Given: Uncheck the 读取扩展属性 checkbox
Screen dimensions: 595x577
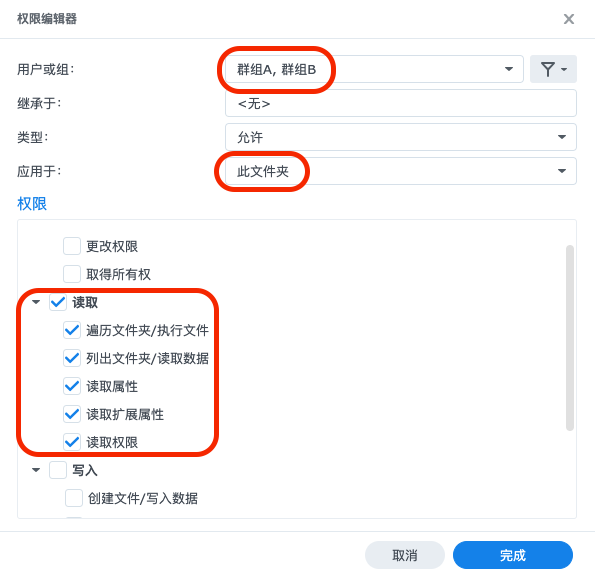Looking at the screenshot, I should (72, 414).
